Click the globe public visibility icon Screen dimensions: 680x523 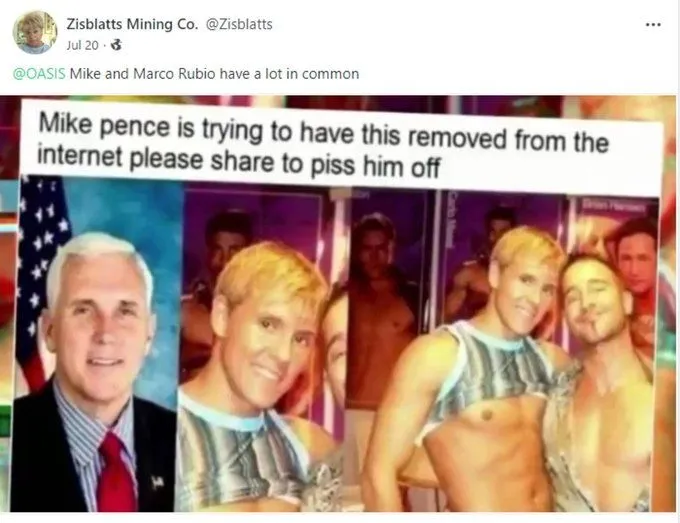click(117, 45)
